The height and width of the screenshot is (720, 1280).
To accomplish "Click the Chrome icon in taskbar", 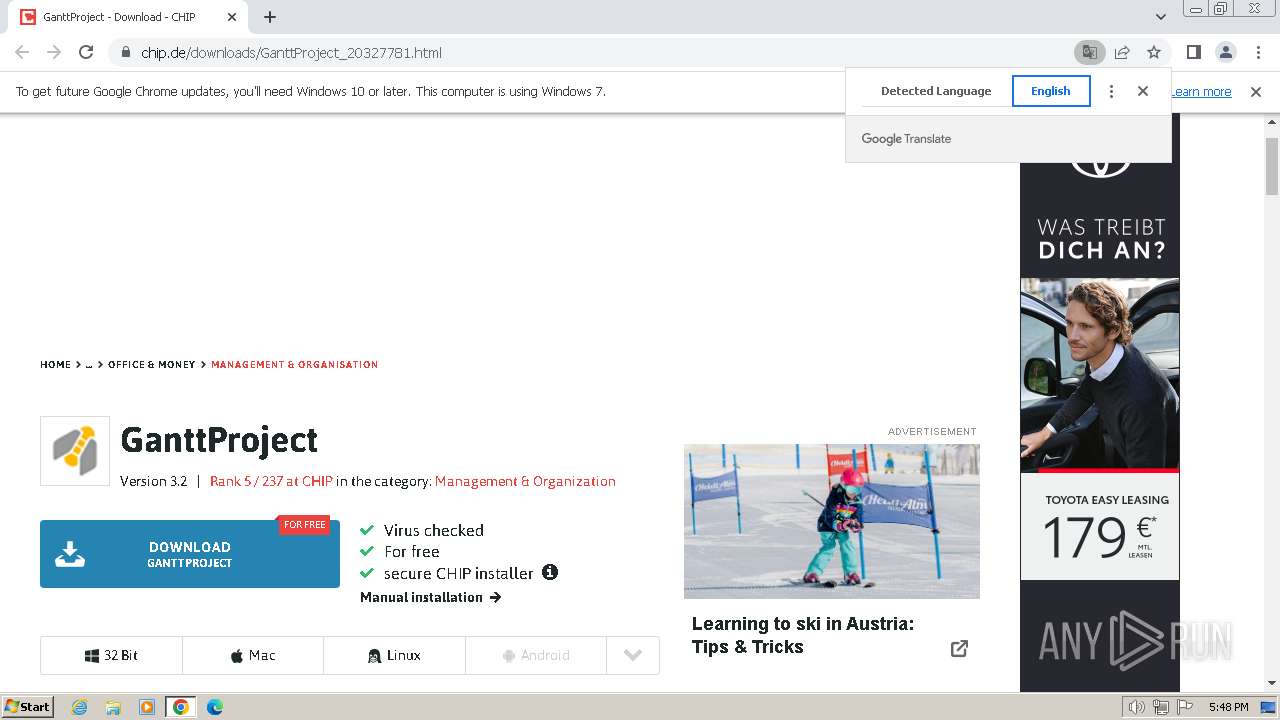I will (181, 707).
